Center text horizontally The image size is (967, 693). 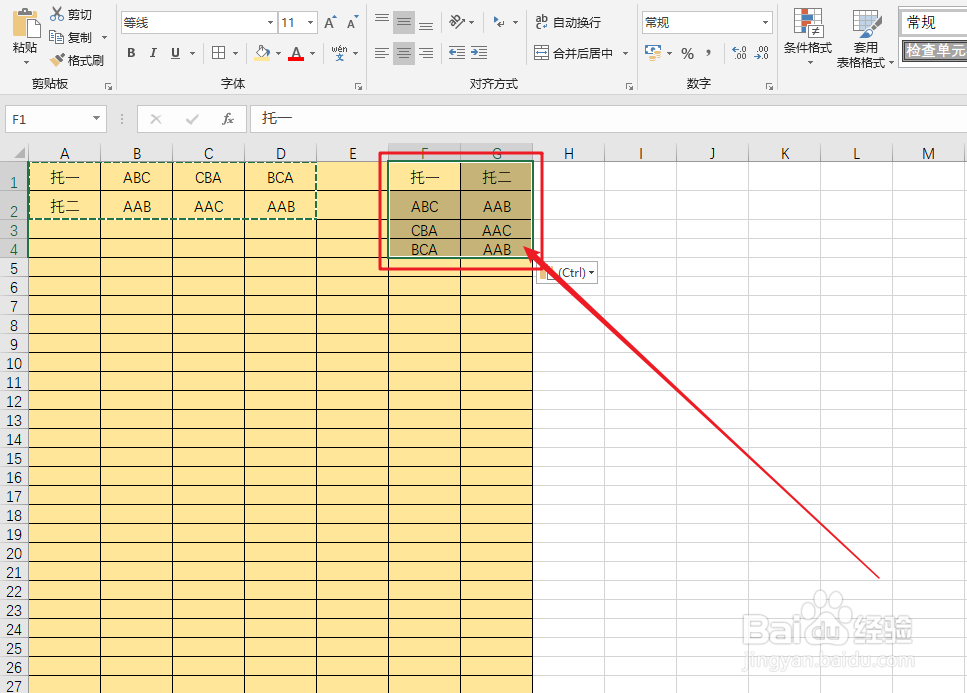(404, 53)
